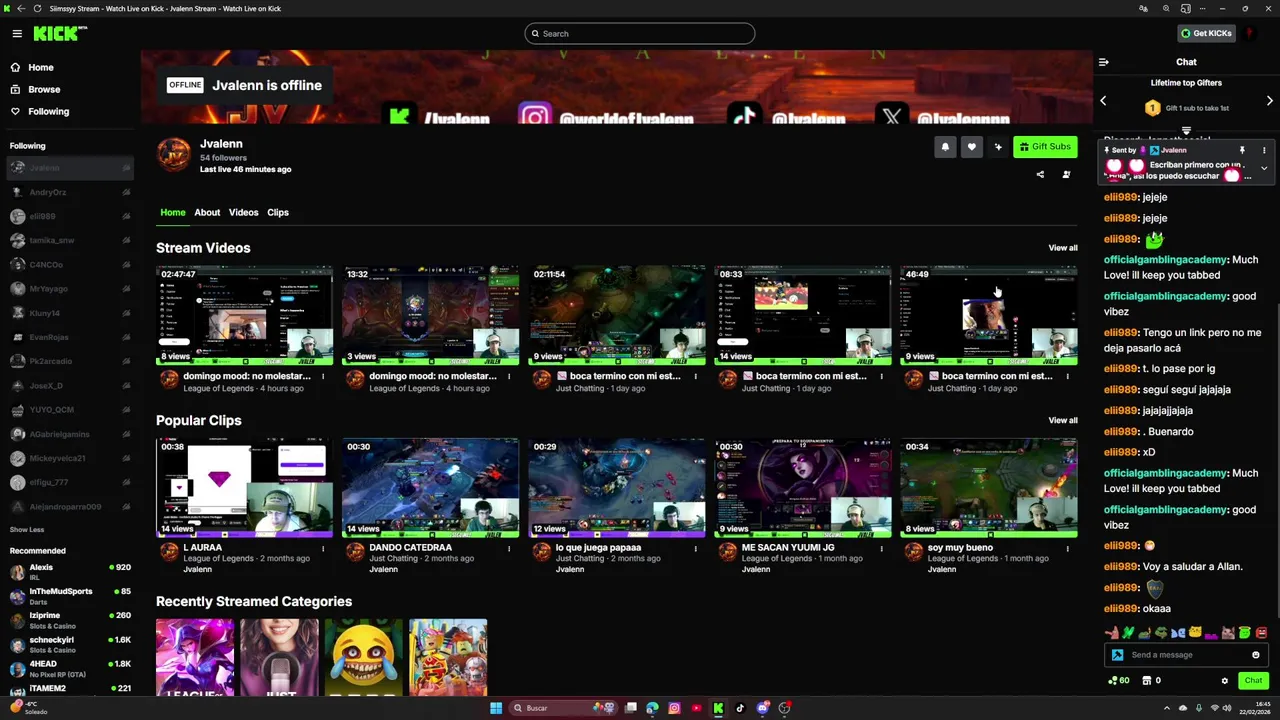1280x720 pixels.
Task: Toggle notifications for elii989 in following list
Action: click(x=126, y=216)
